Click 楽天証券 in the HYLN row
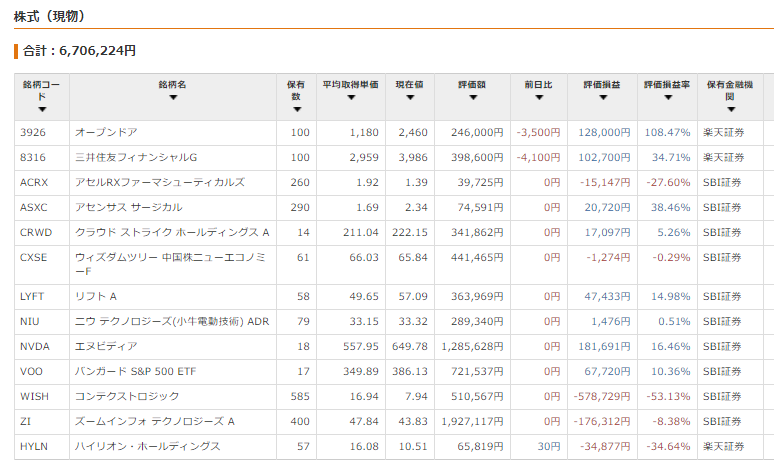Viewport: 774px width, 474px height. tap(723, 447)
